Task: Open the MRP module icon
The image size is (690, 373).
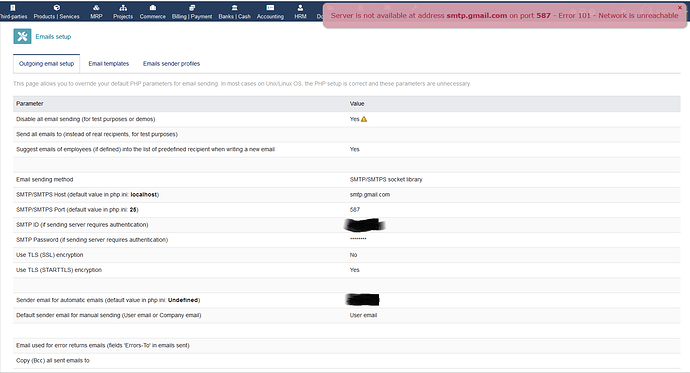Action: click(x=96, y=7)
